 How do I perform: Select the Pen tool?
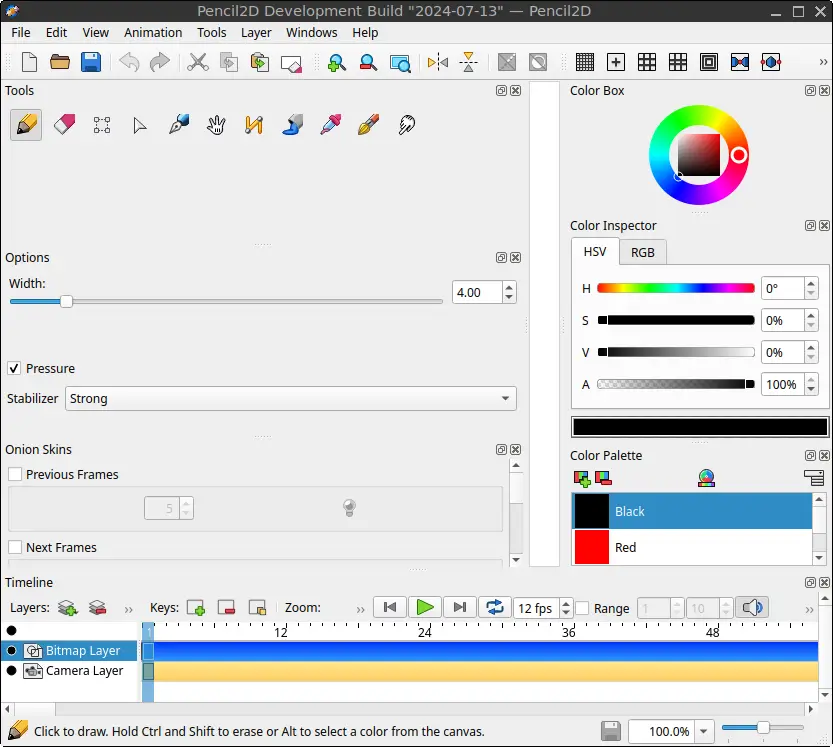point(178,125)
